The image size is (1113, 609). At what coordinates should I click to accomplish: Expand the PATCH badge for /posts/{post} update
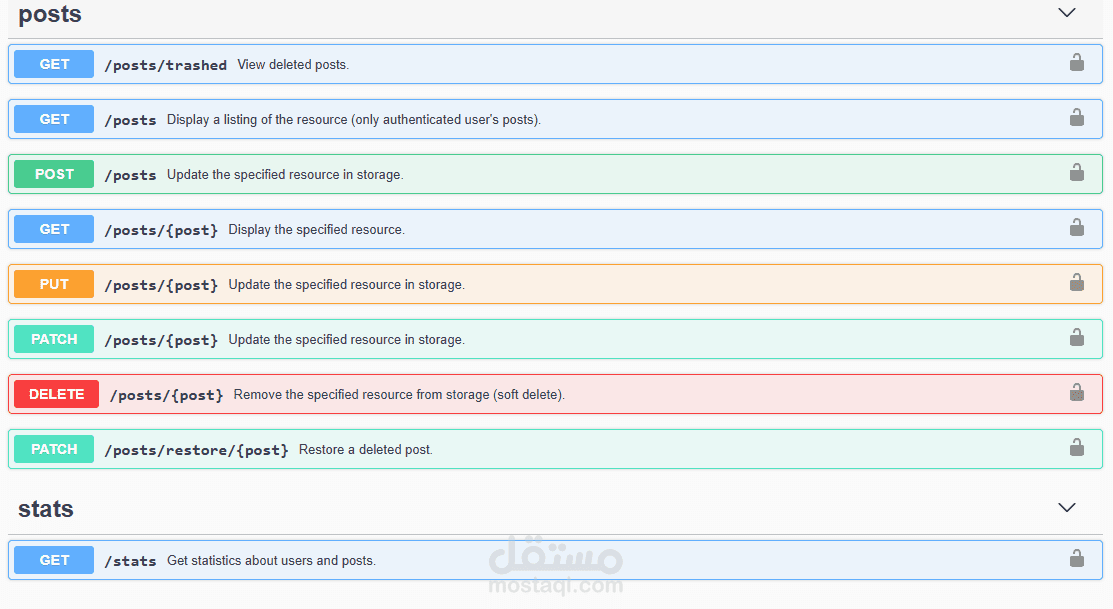pos(54,339)
